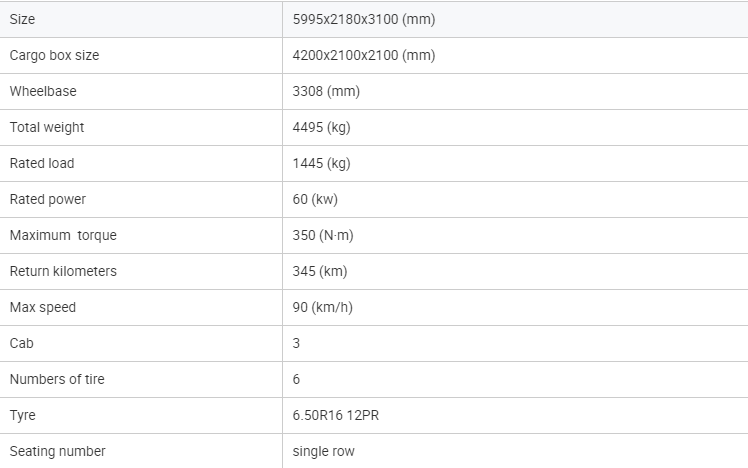Click the "Wheelbase" row label
The image size is (748, 468).
click(43, 91)
